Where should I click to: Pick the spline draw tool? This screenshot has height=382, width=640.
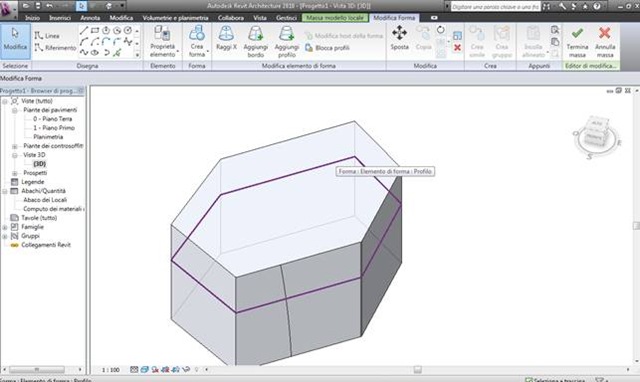pyautogui.click(x=84, y=53)
